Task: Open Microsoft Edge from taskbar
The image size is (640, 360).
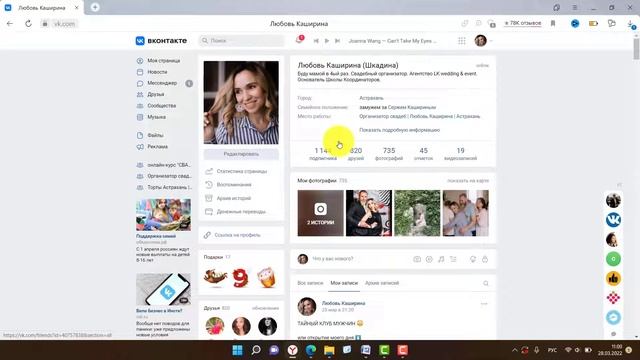Action: [311, 350]
